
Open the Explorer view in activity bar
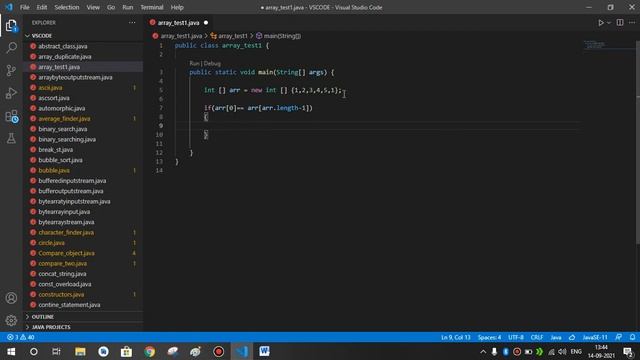tap(11, 26)
